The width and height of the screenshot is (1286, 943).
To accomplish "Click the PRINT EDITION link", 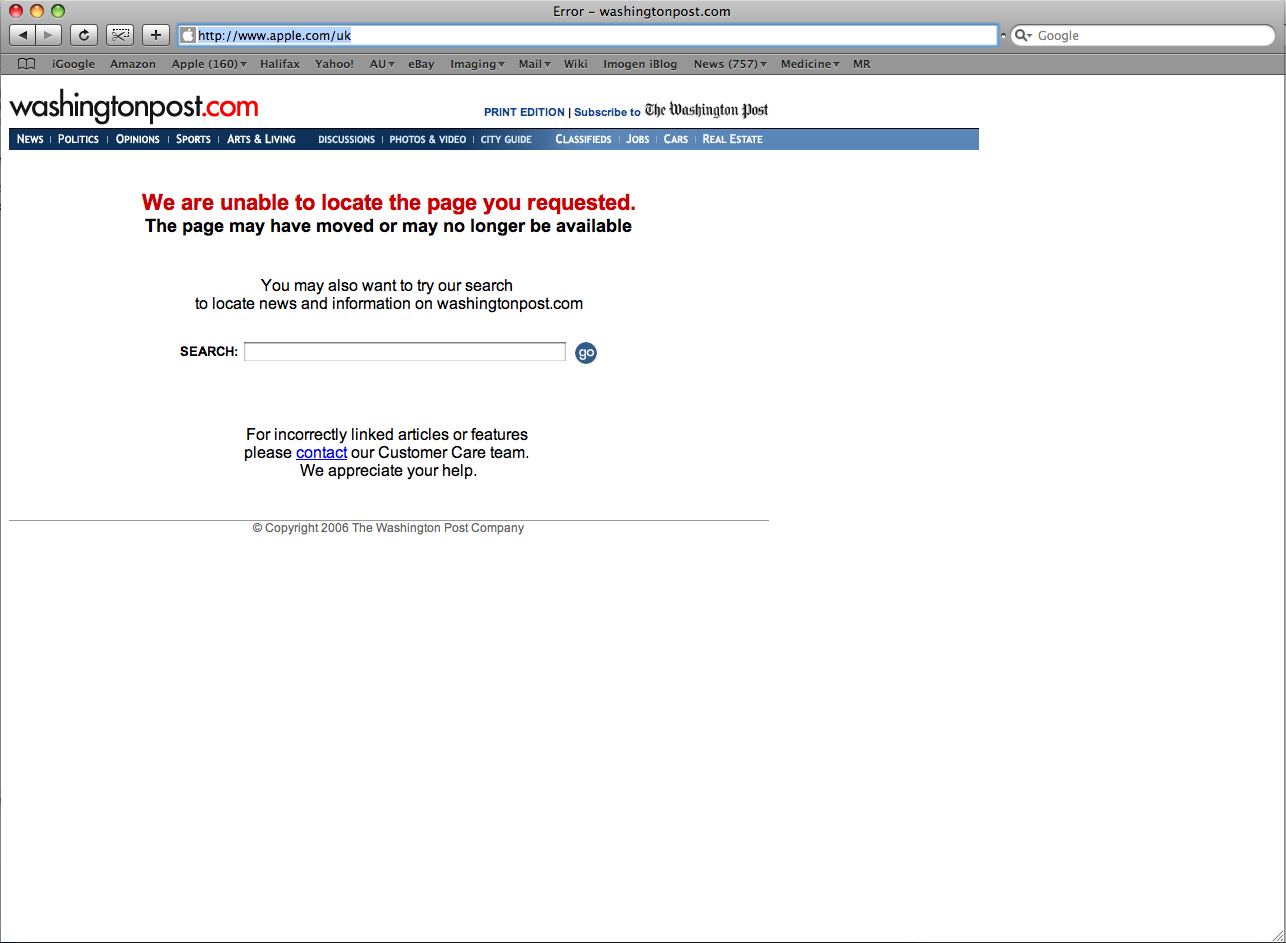I will [524, 113].
